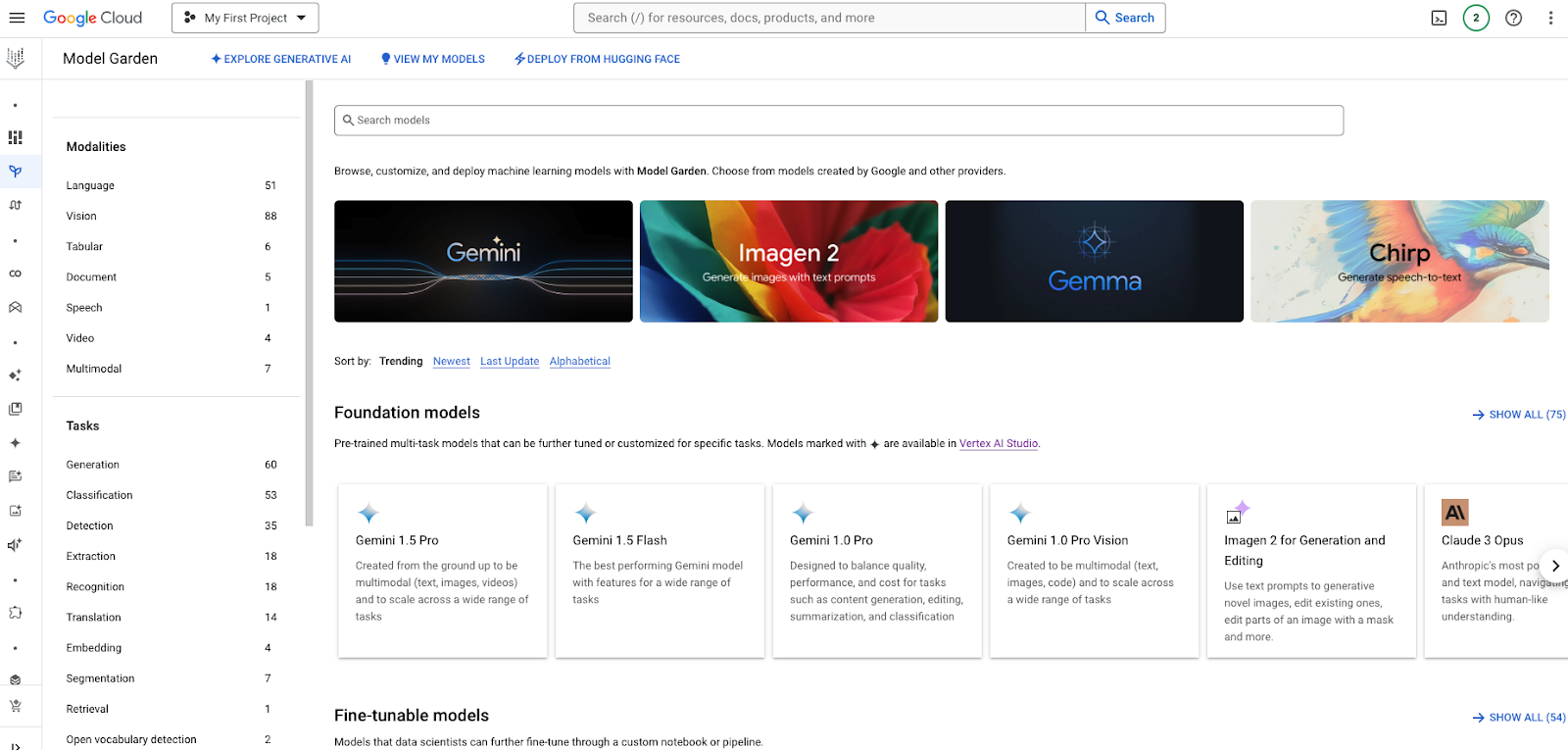Sort models Alphabetical

[x=580, y=361]
